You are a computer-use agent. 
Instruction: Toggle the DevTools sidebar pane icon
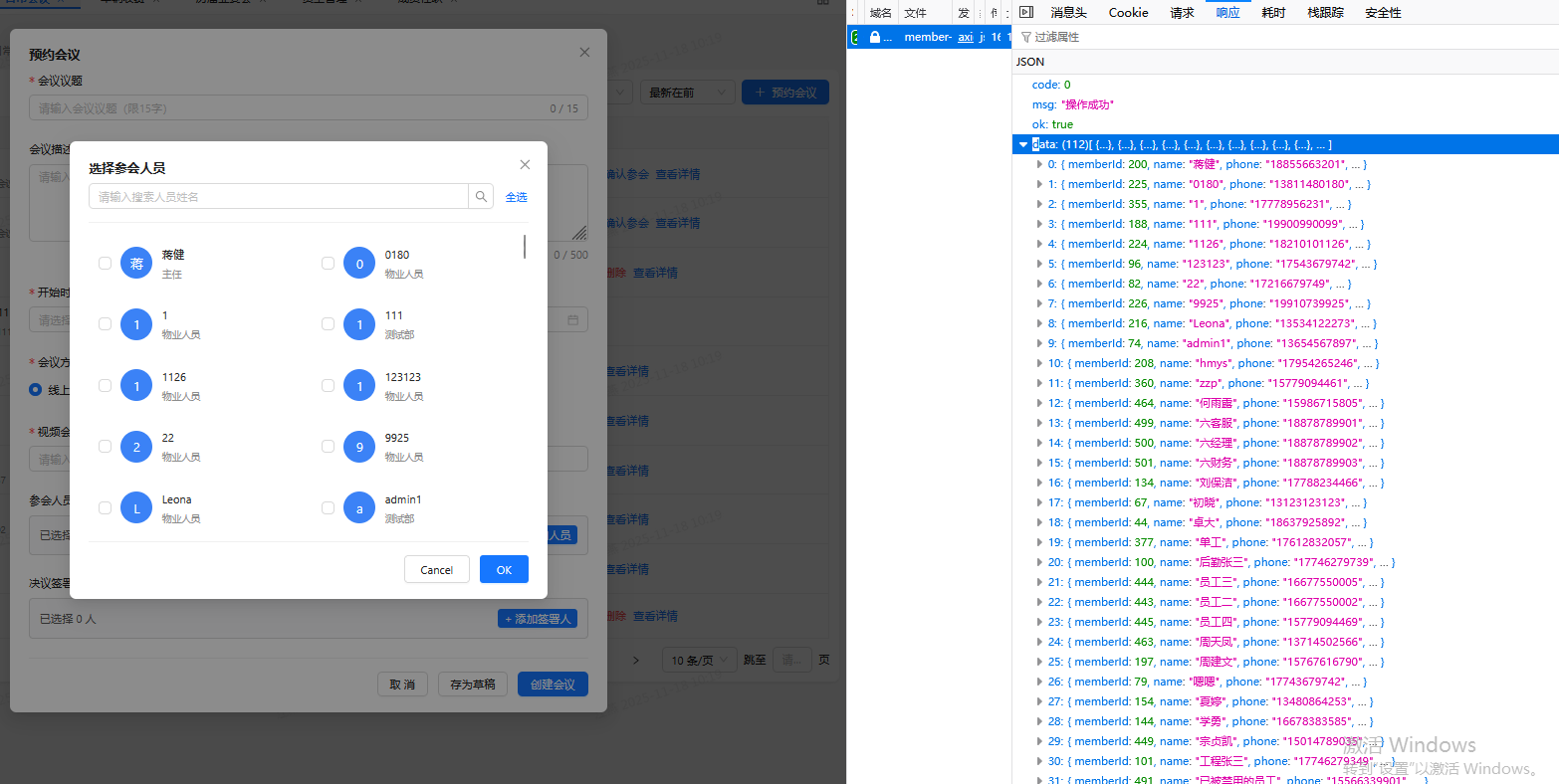tap(1025, 12)
